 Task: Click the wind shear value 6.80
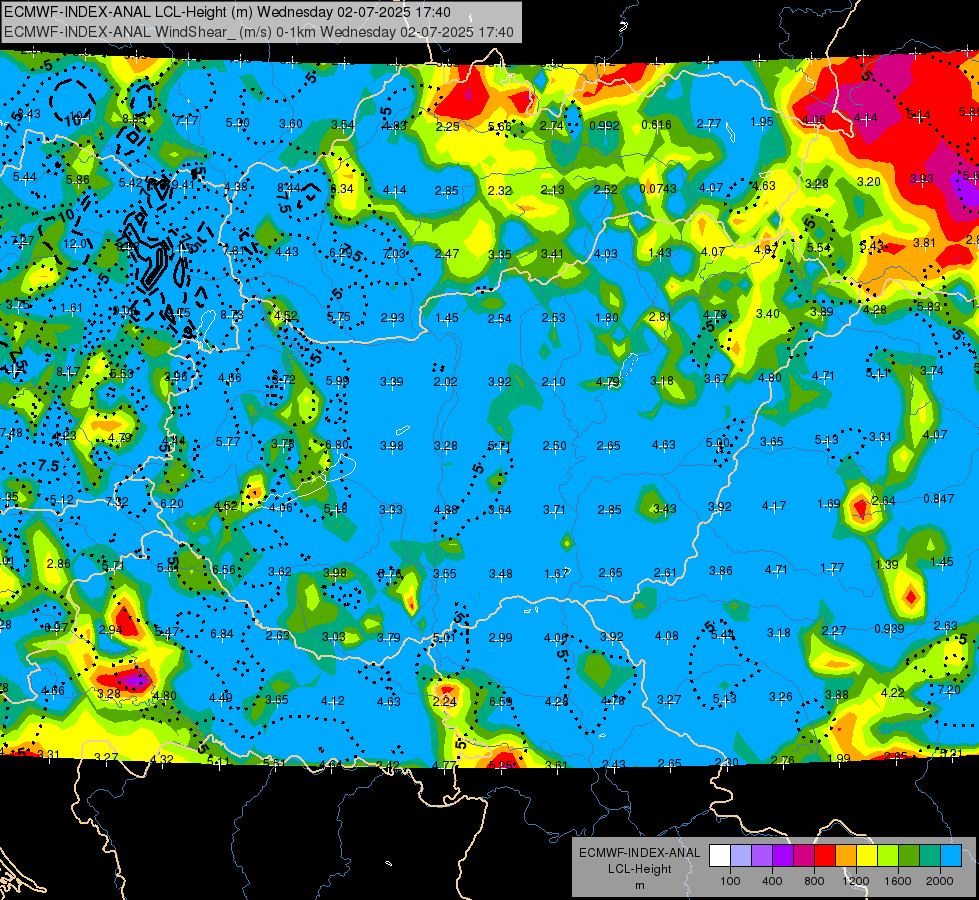pos(337,445)
